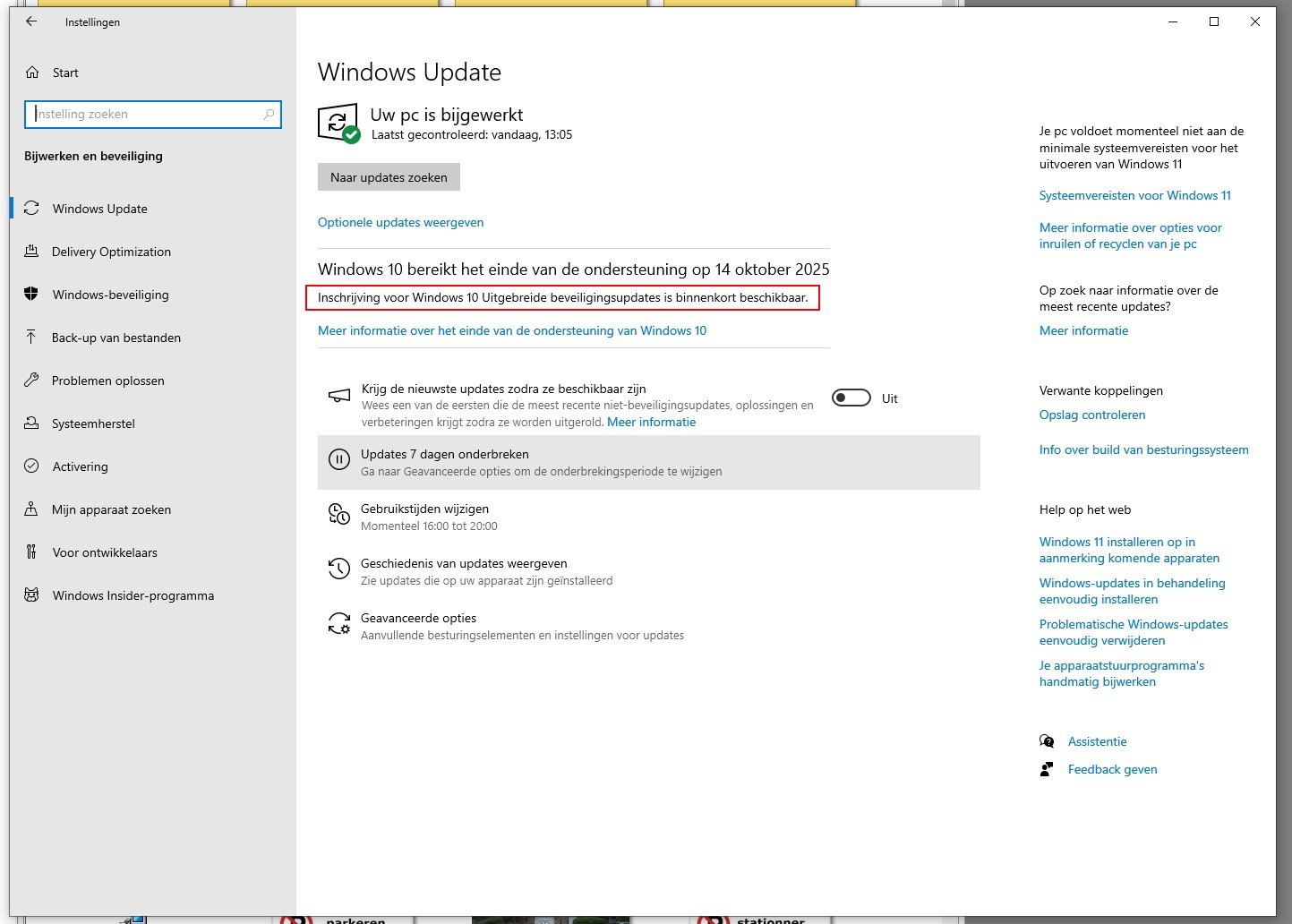This screenshot has height=924, width=1292.
Task: Click the Feedback geven person icon
Action: pos(1047,769)
